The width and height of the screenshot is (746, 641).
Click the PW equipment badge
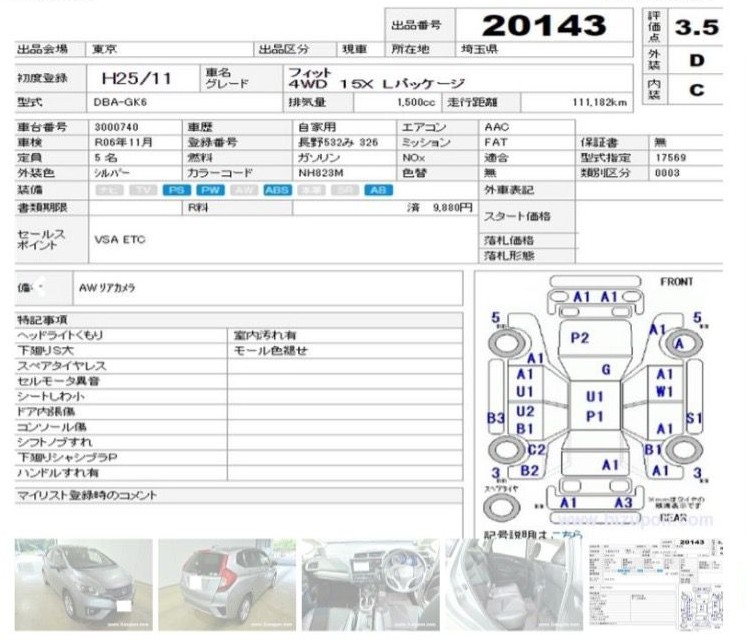coord(210,190)
